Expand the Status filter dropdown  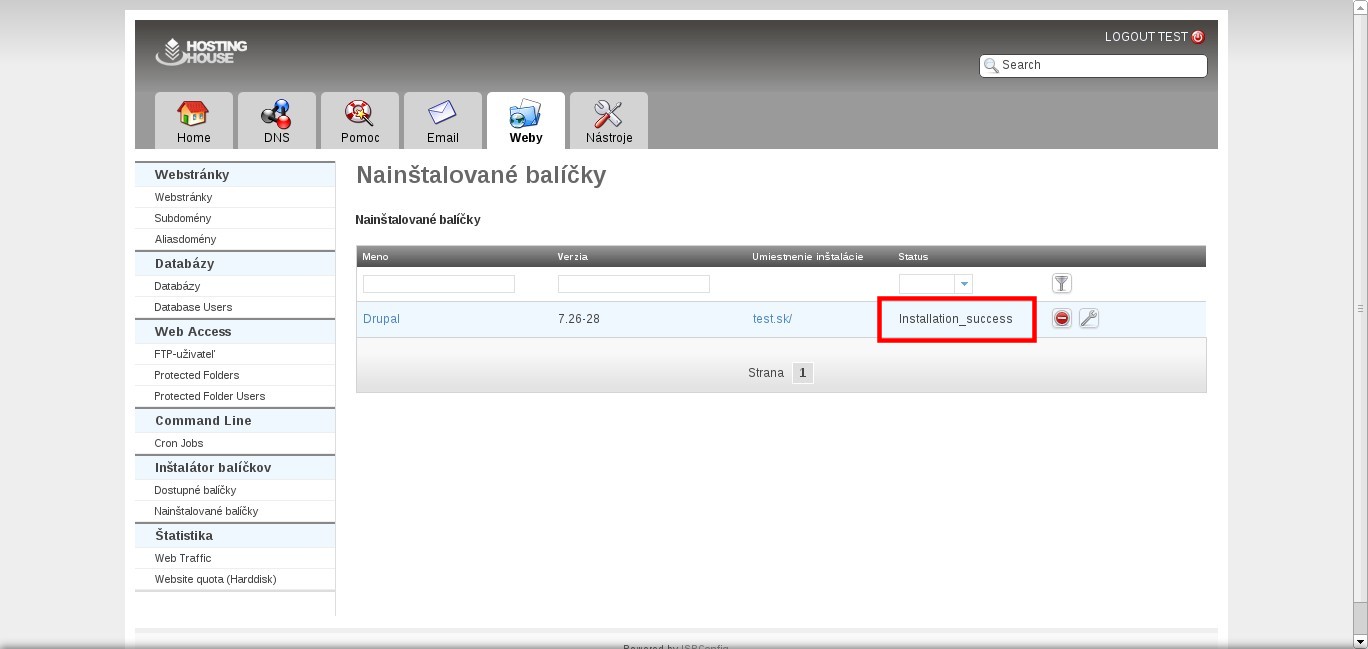point(964,284)
